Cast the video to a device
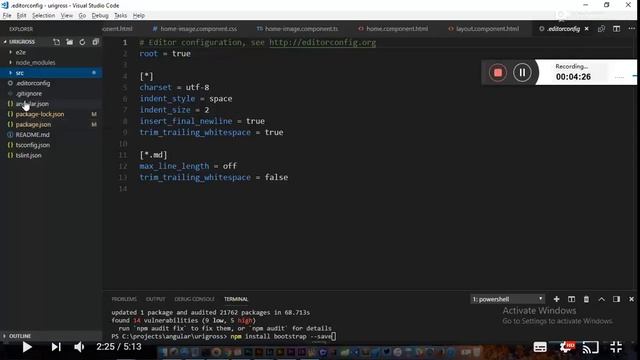Viewport: 640px width, 360px height. click(590, 347)
